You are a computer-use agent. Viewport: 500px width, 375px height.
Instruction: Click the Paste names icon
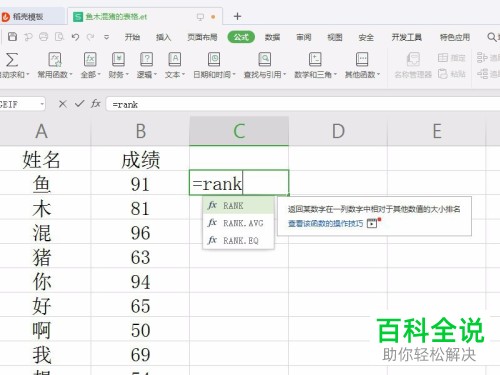click(x=442, y=73)
